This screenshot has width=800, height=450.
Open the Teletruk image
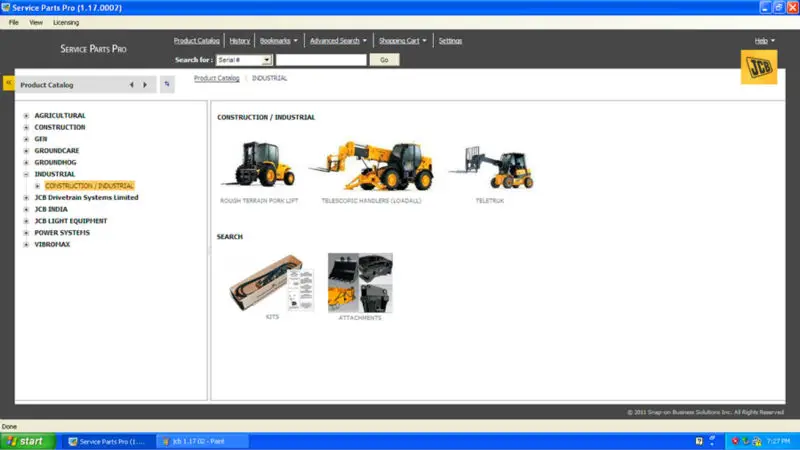491,167
